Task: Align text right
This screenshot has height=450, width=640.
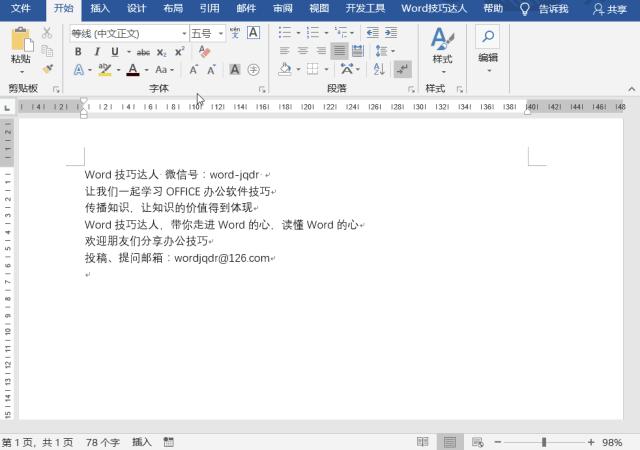Action: [x=321, y=51]
